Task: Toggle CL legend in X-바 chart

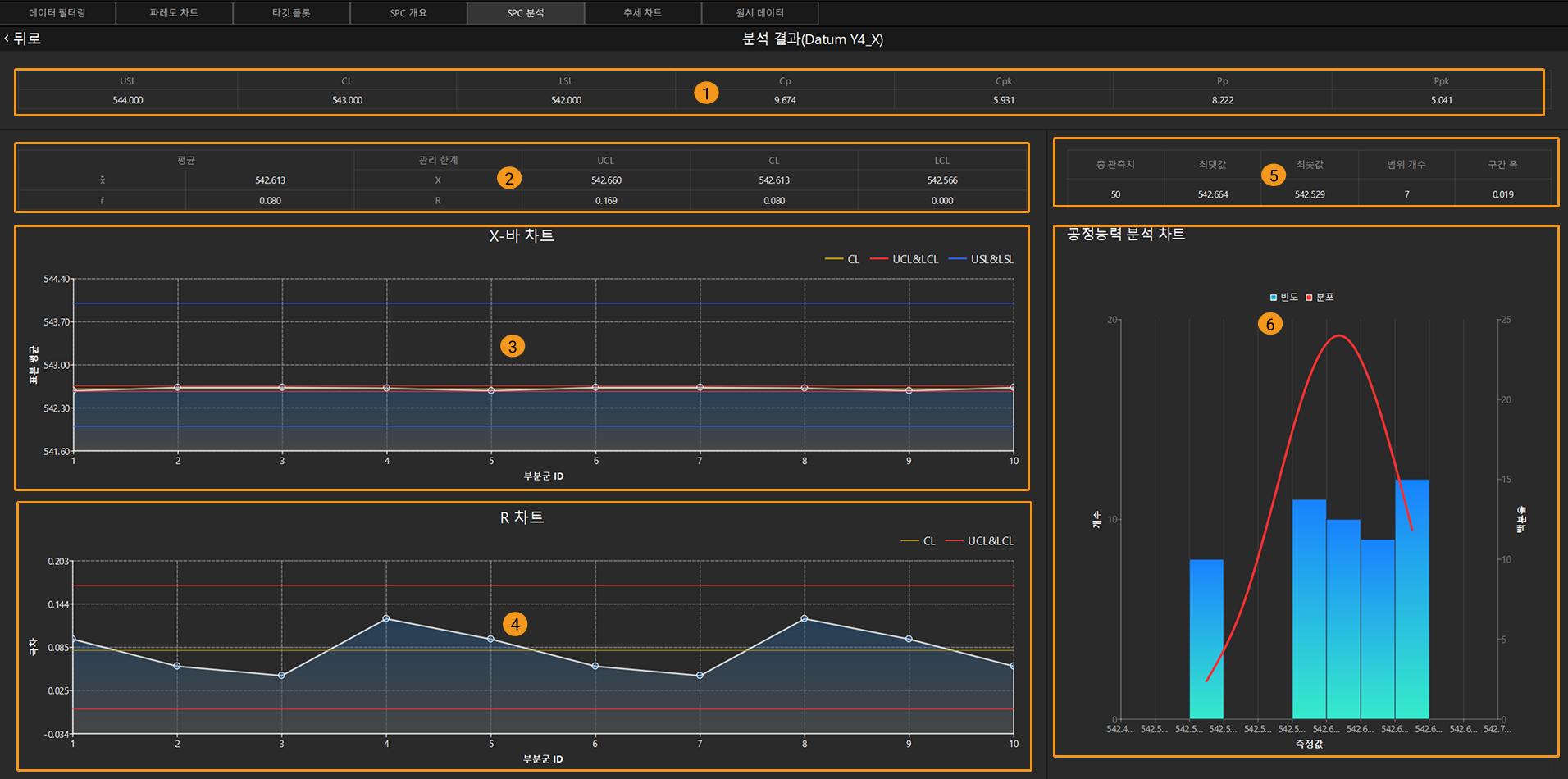Action: [x=842, y=259]
